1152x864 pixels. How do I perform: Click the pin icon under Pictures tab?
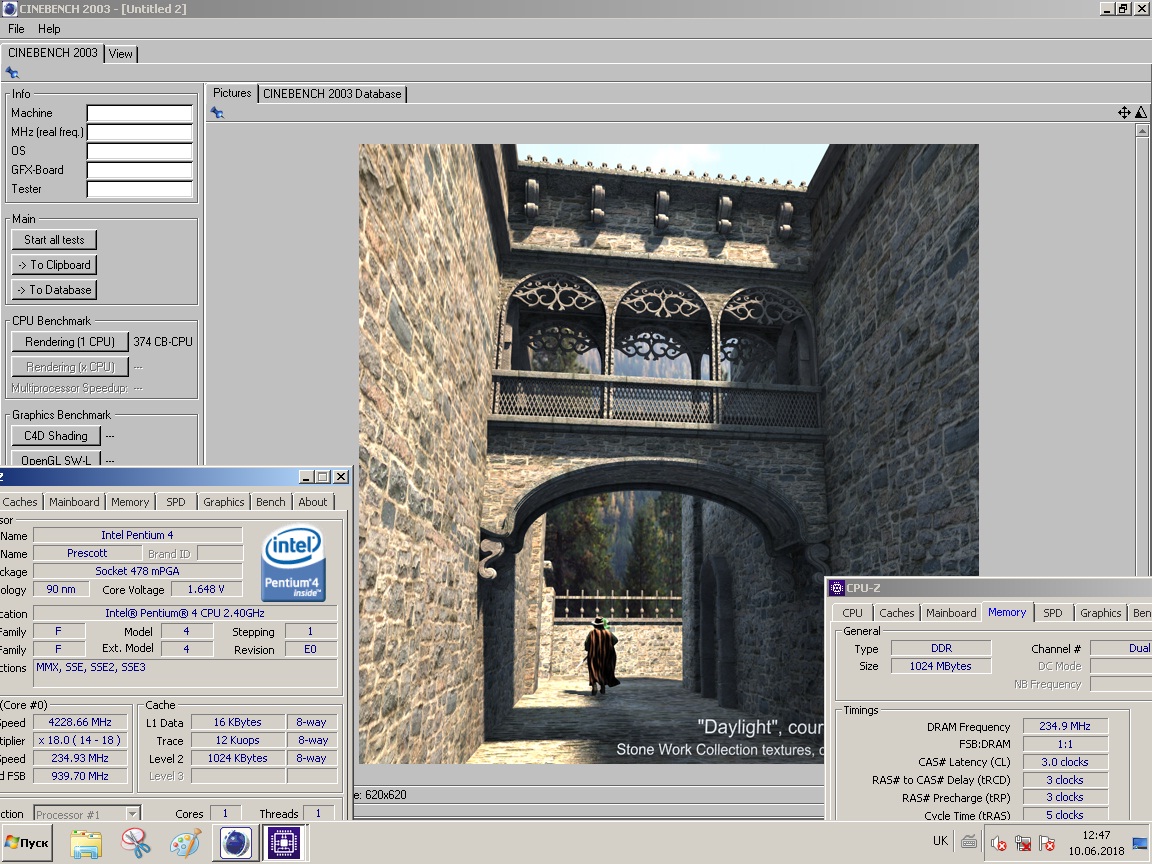click(x=217, y=112)
